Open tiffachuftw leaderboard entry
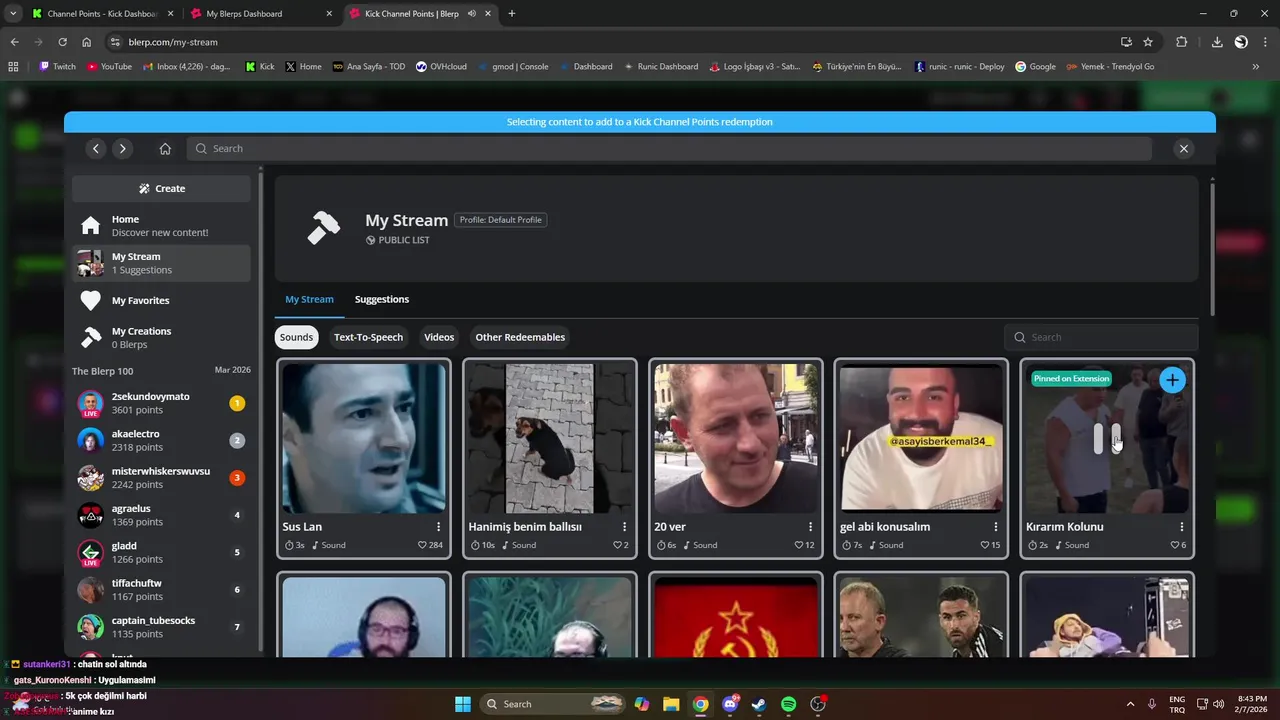 click(x=161, y=589)
